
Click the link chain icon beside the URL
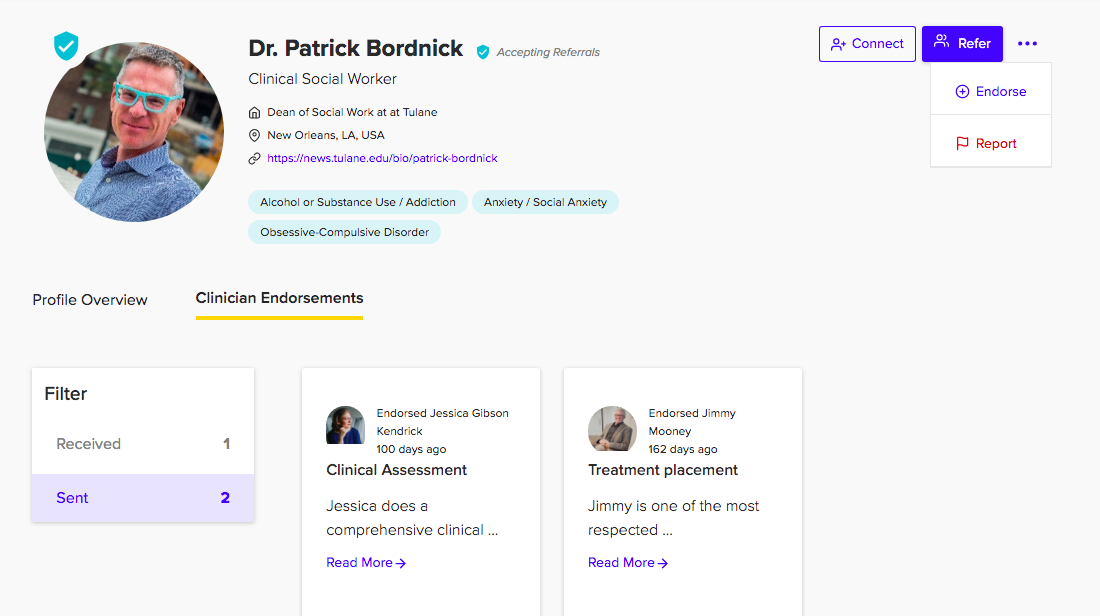click(x=255, y=159)
